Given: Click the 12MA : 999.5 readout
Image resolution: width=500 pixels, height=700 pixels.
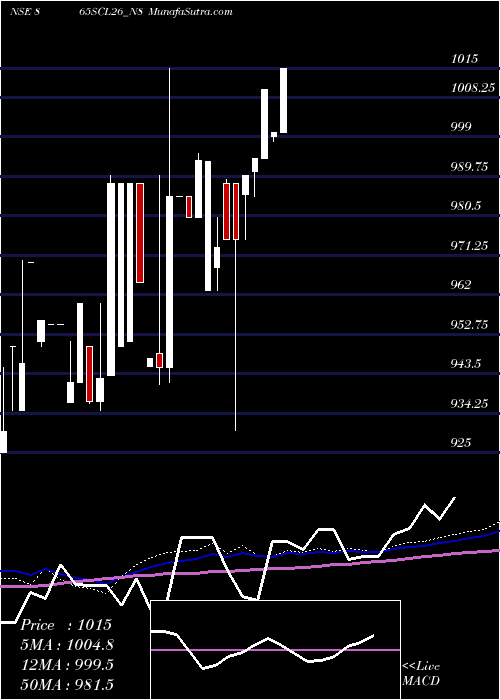Looking at the screenshot, I should pyautogui.click(x=67, y=665).
